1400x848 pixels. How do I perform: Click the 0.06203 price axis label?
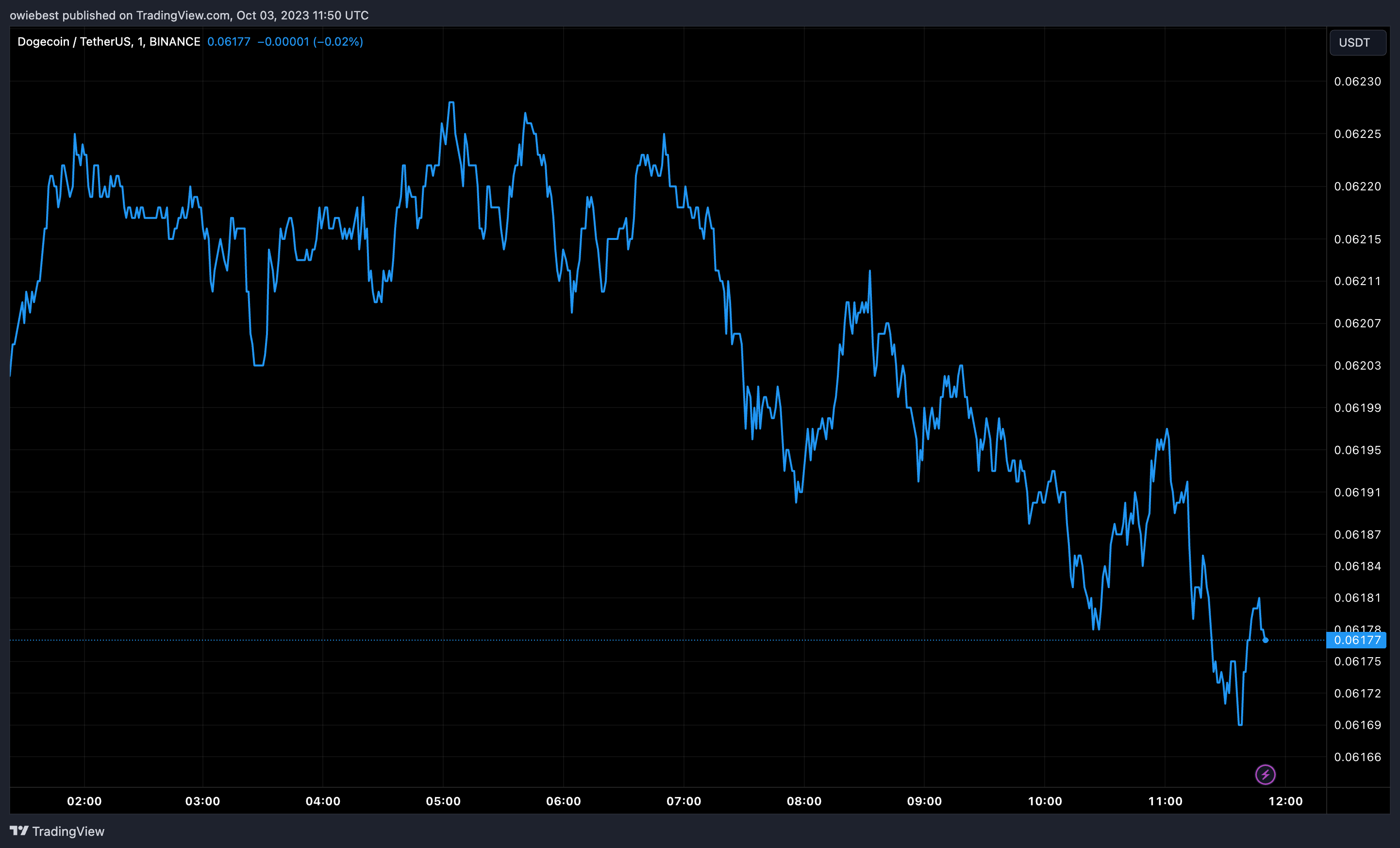pos(1357,365)
